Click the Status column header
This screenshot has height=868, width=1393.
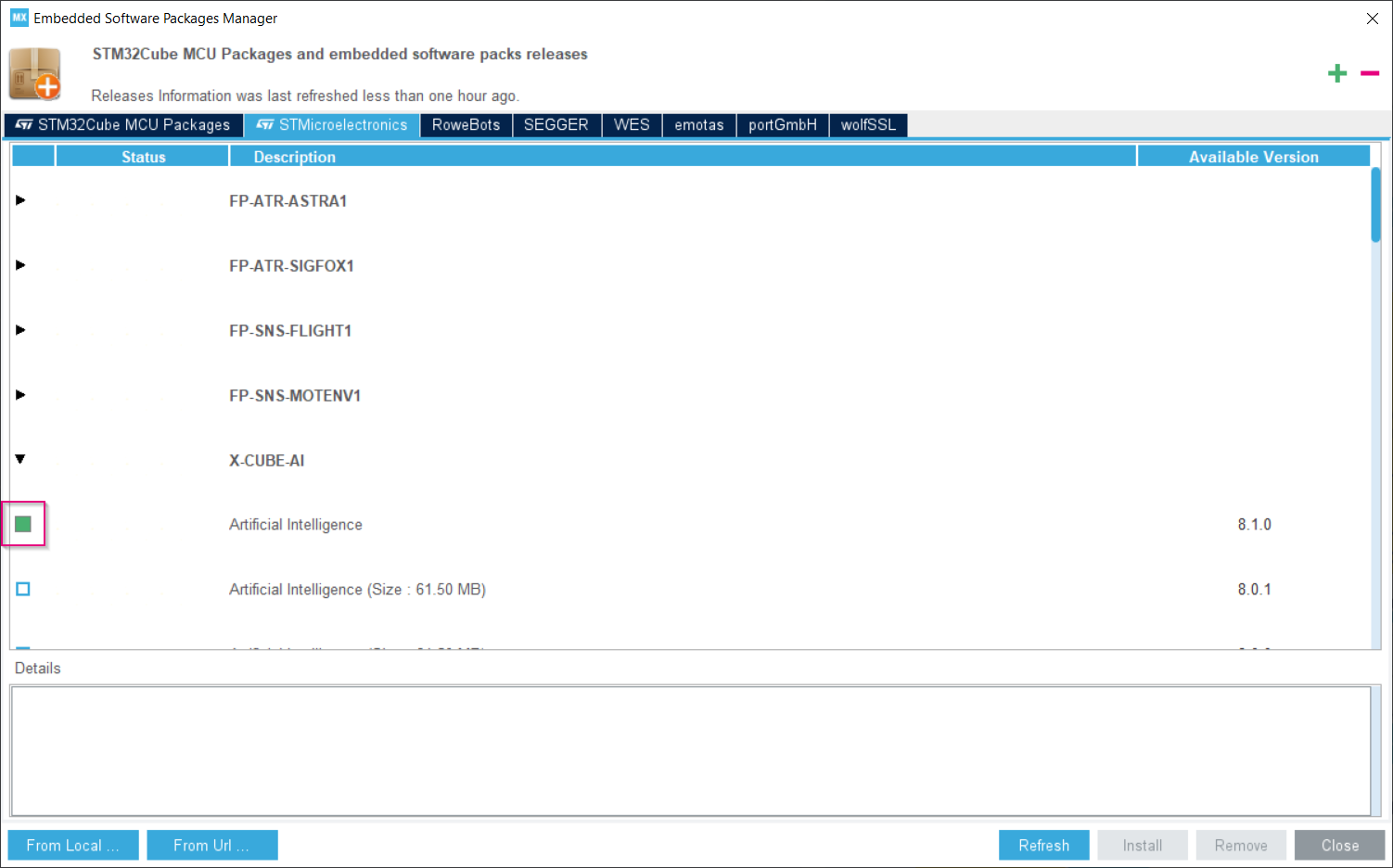[142, 156]
